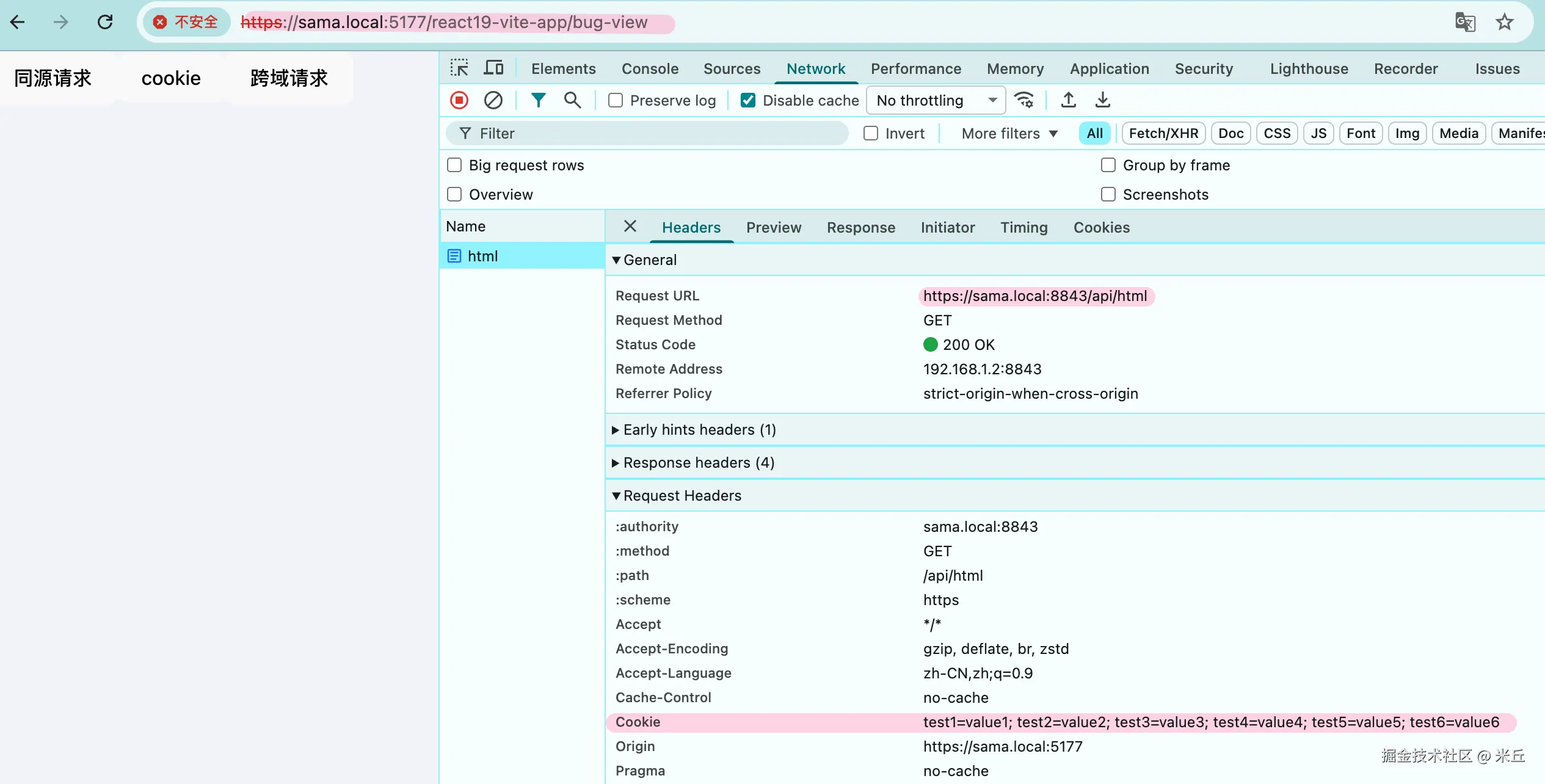Filter requests by CSS type

coord(1277,133)
